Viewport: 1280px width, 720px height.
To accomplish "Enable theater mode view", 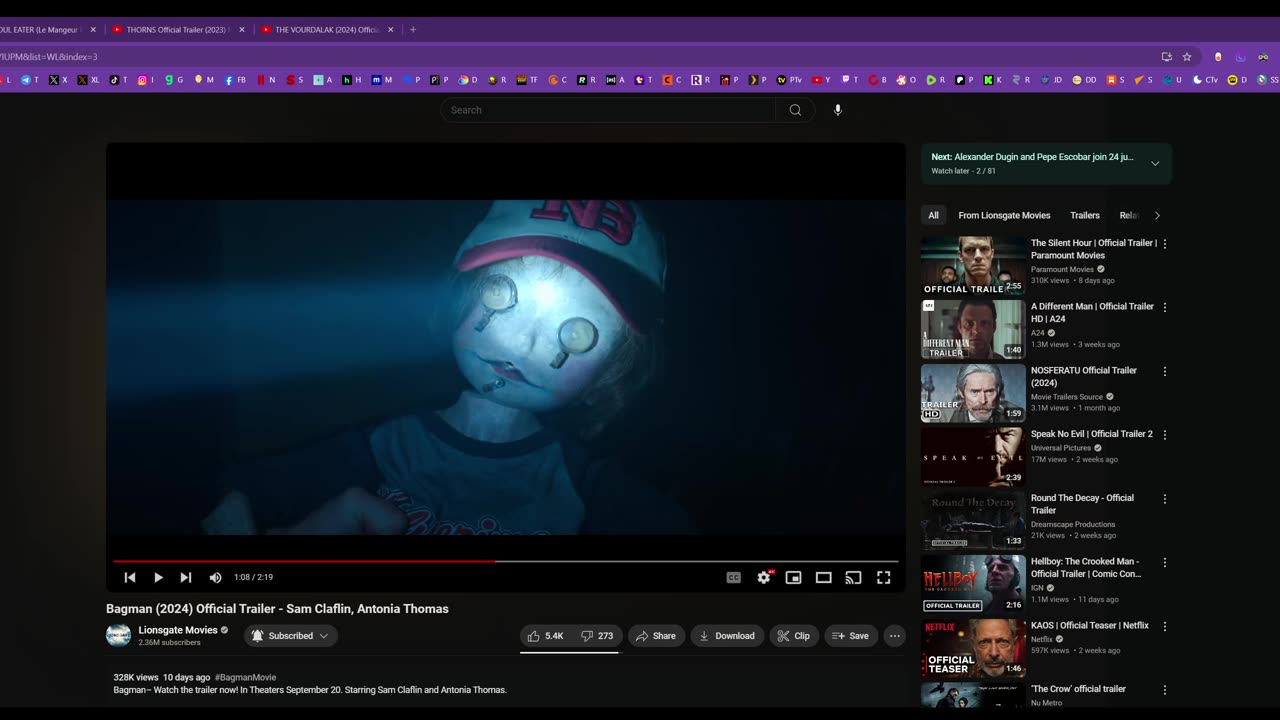I will click(x=824, y=577).
